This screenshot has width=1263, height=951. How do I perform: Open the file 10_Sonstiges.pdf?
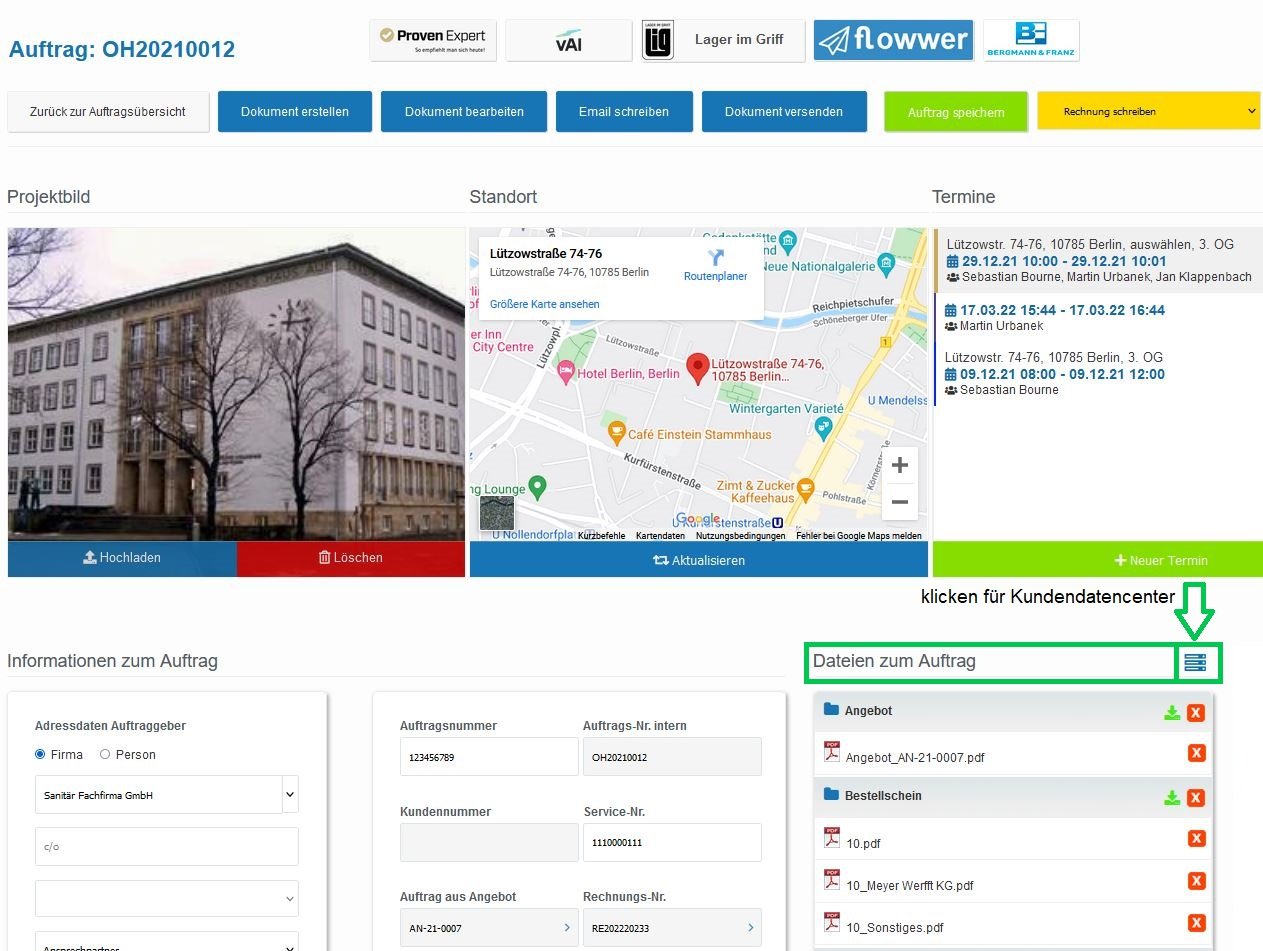(895, 928)
